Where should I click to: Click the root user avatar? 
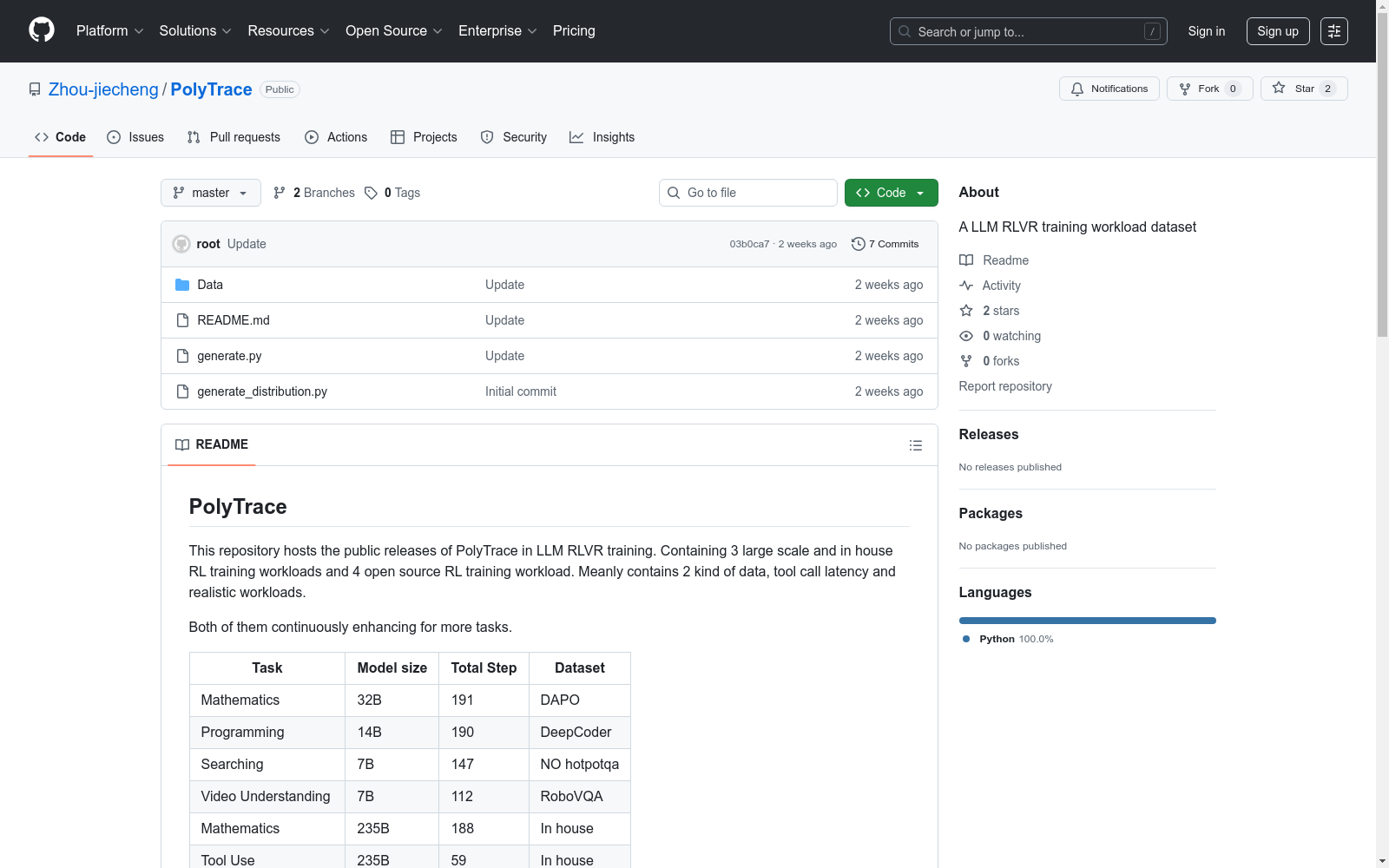coord(181,244)
